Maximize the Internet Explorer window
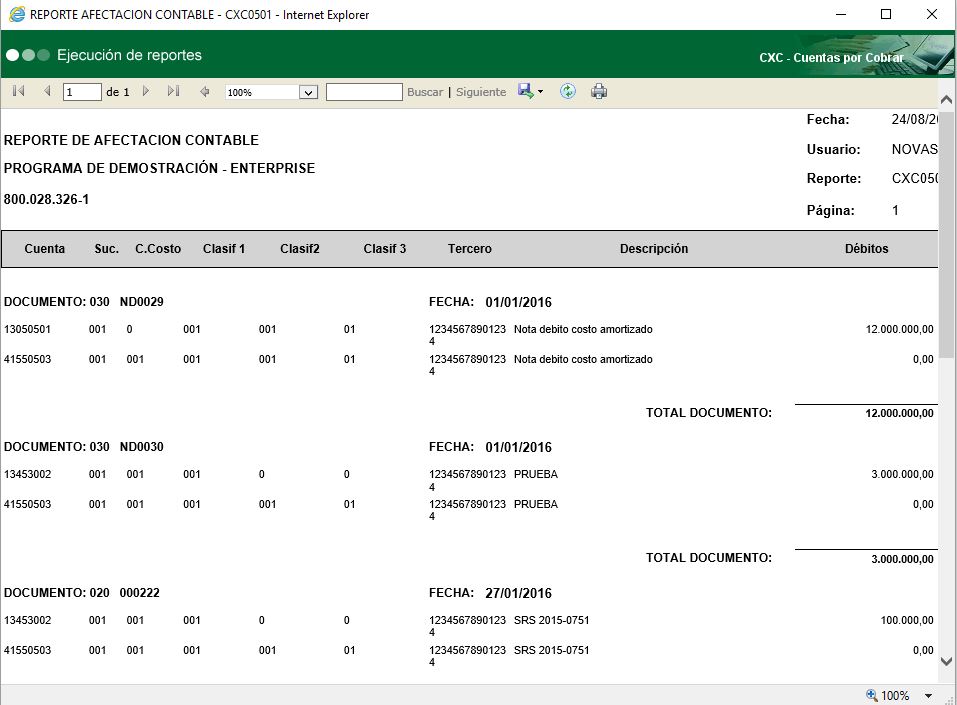The width and height of the screenshot is (957, 705). (886, 14)
